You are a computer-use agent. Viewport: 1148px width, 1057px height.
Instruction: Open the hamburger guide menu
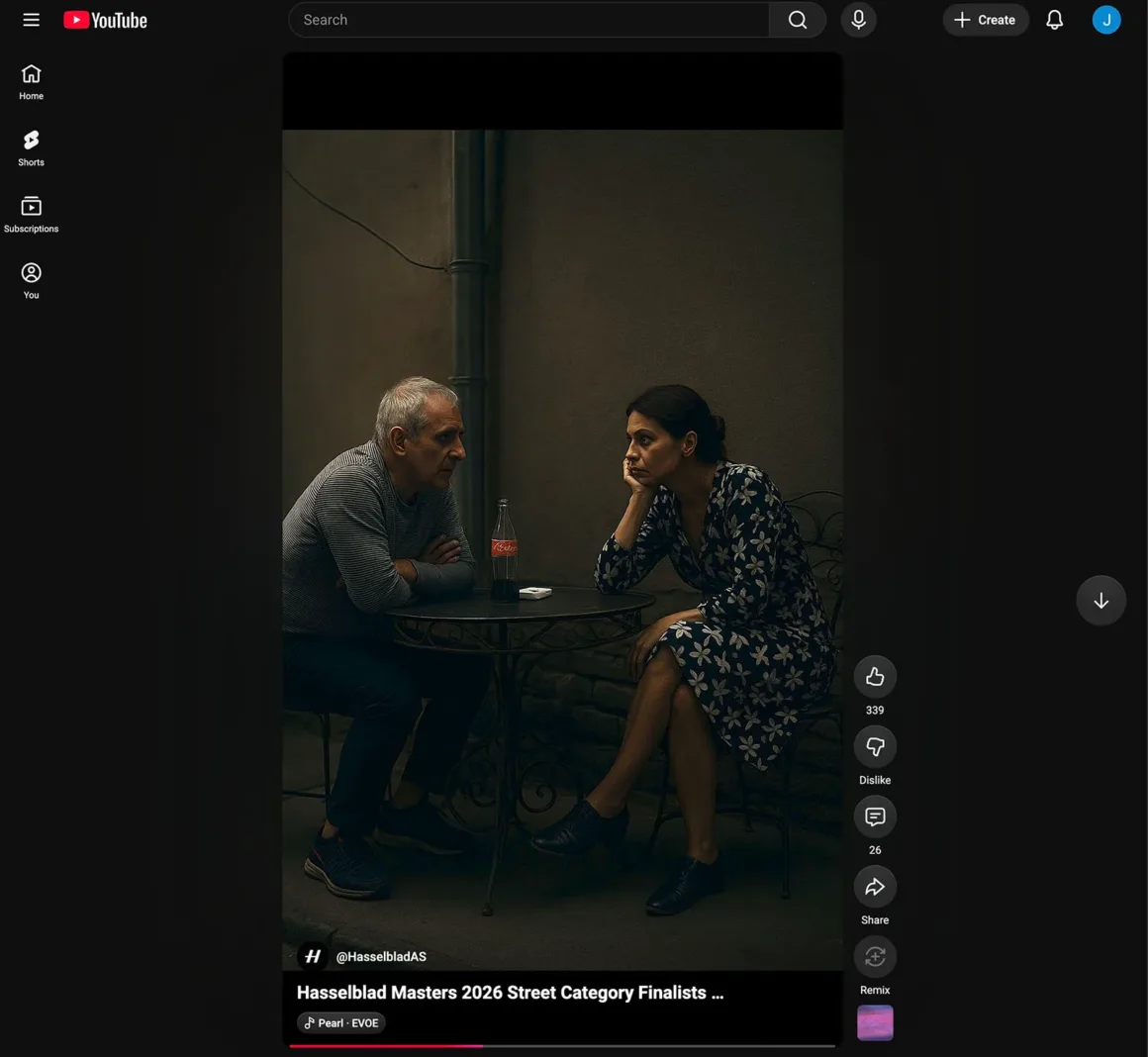[x=31, y=20]
